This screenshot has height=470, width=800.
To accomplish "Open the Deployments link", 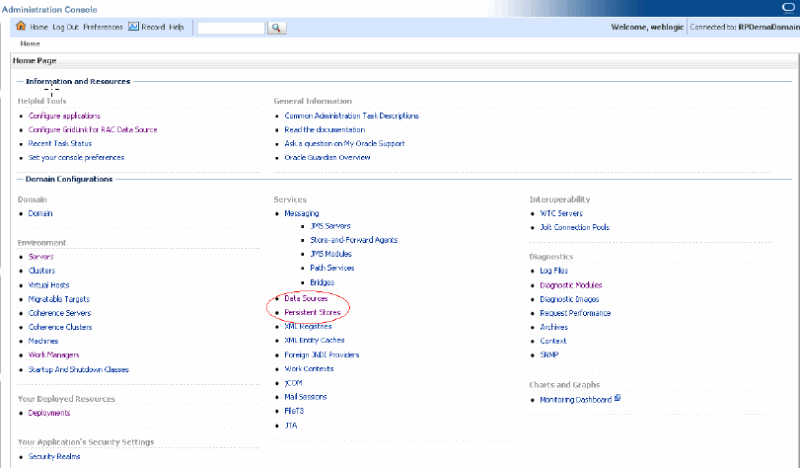I will click(49, 413).
